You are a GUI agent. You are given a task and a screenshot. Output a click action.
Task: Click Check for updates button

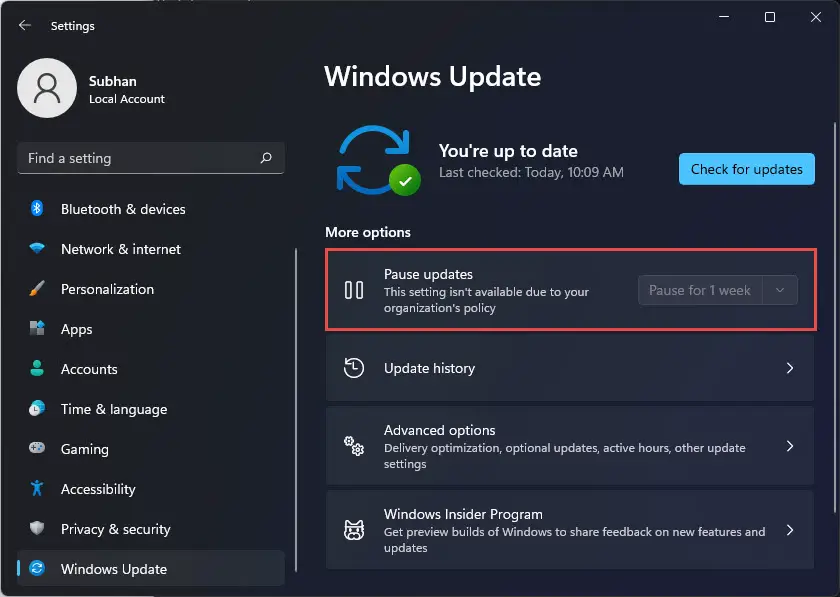[747, 169]
